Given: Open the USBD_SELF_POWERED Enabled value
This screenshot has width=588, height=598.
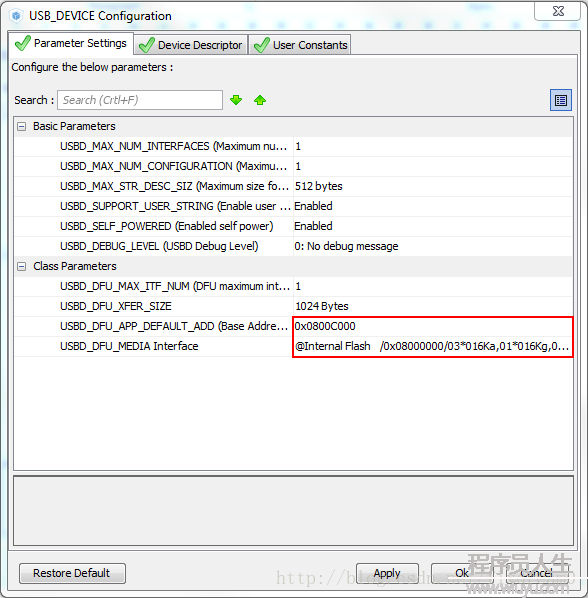Looking at the screenshot, I should pos(313,226).
